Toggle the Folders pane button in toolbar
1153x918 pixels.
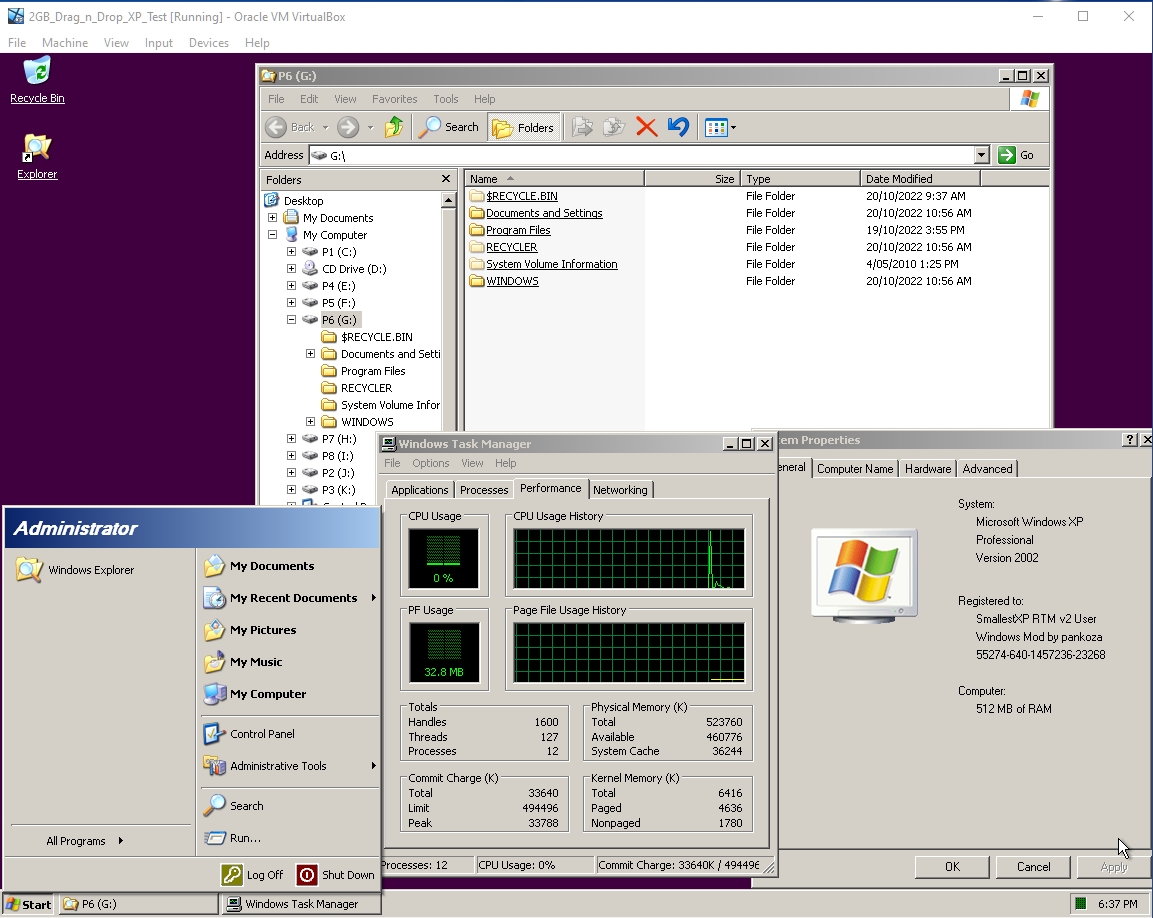524,127
